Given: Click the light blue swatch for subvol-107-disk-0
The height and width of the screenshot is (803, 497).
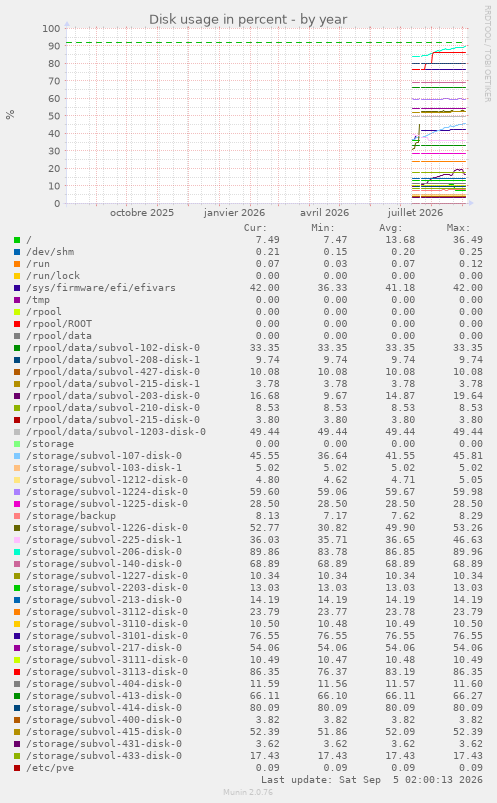Looking at the screenshot, I should 17,456.
